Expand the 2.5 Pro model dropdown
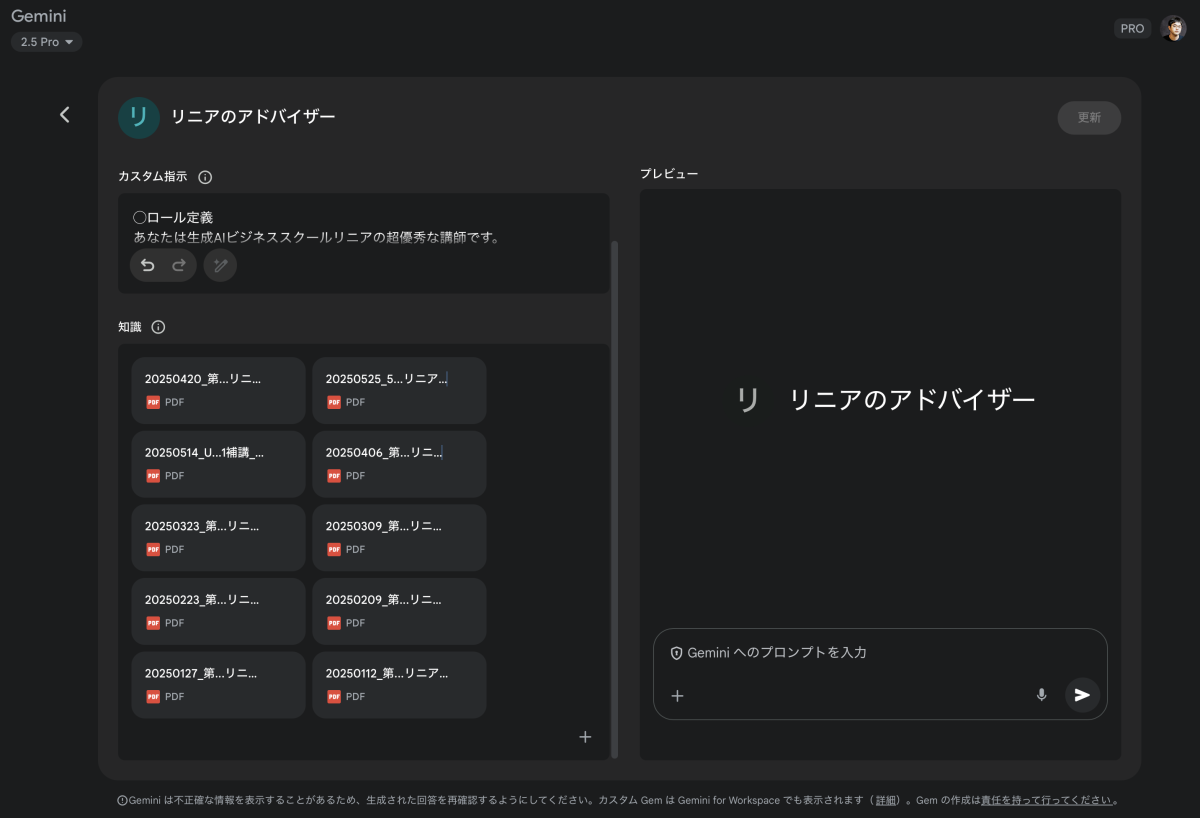 click(x=47, y=42)
